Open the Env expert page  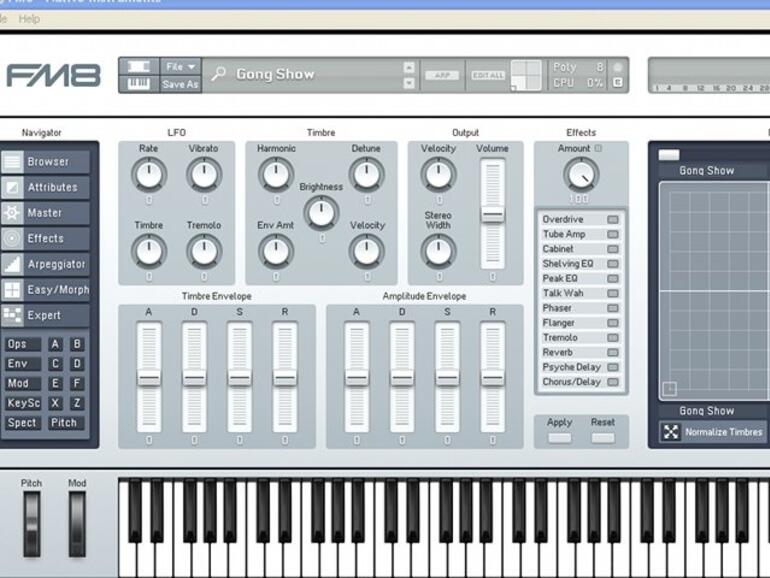(x=23, y=363)
